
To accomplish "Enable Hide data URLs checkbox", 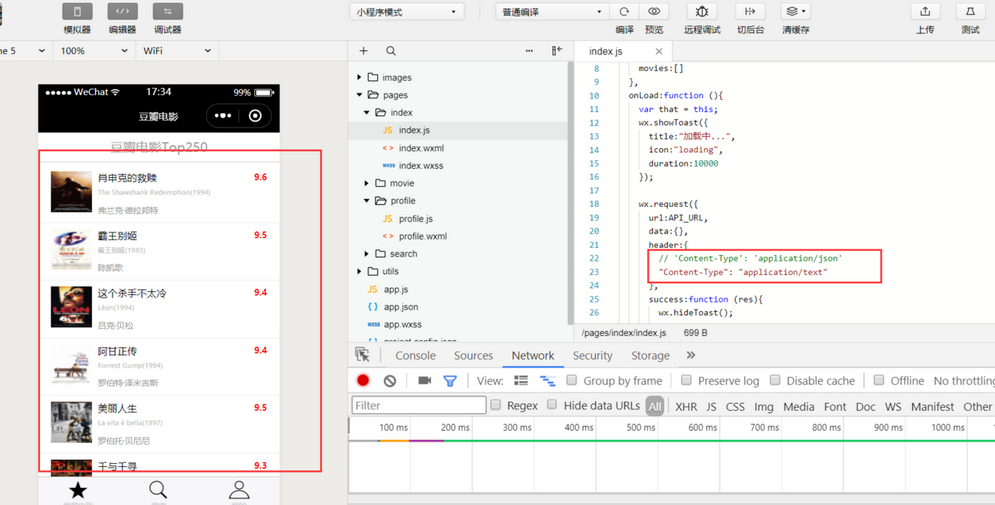I will (x=552, y=405).
